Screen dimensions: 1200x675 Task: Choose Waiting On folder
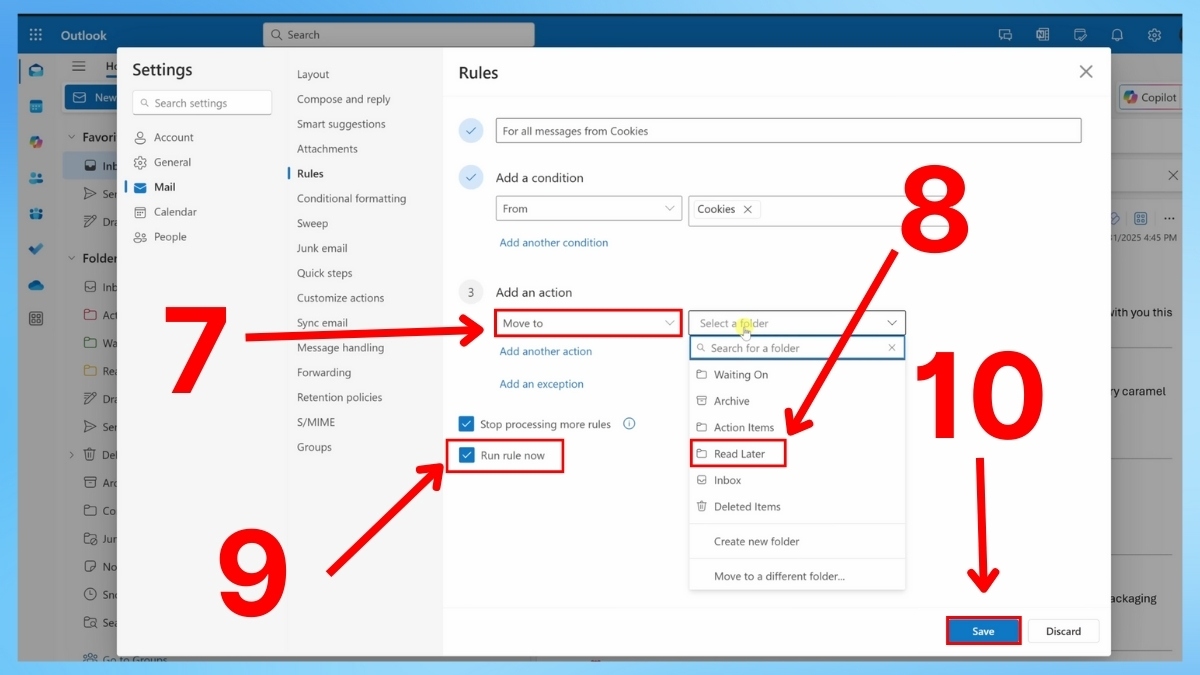pos(797,375)
